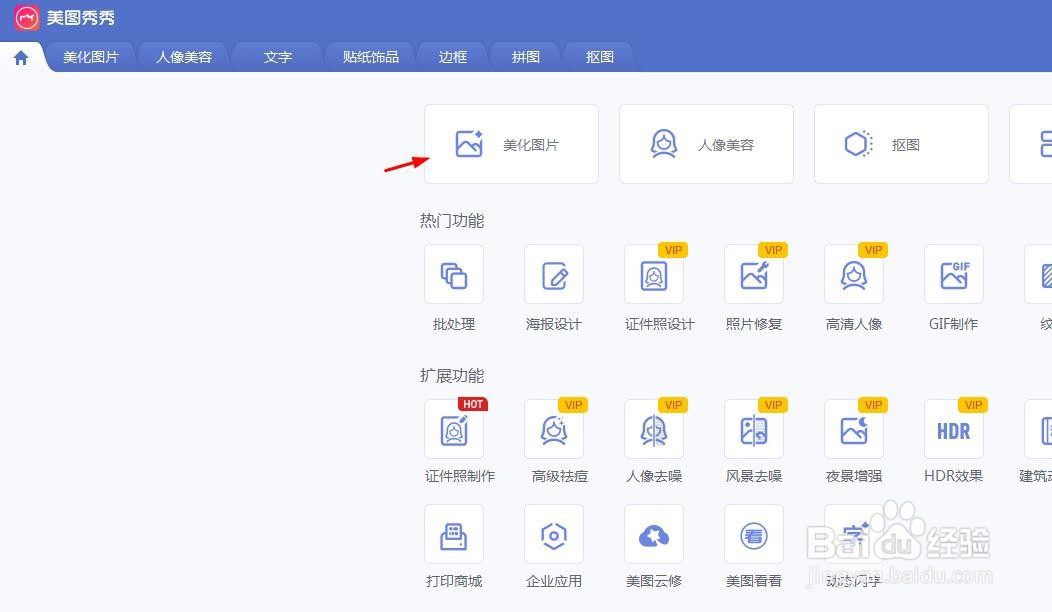Select the 高清人像 feature

(853, 285)
